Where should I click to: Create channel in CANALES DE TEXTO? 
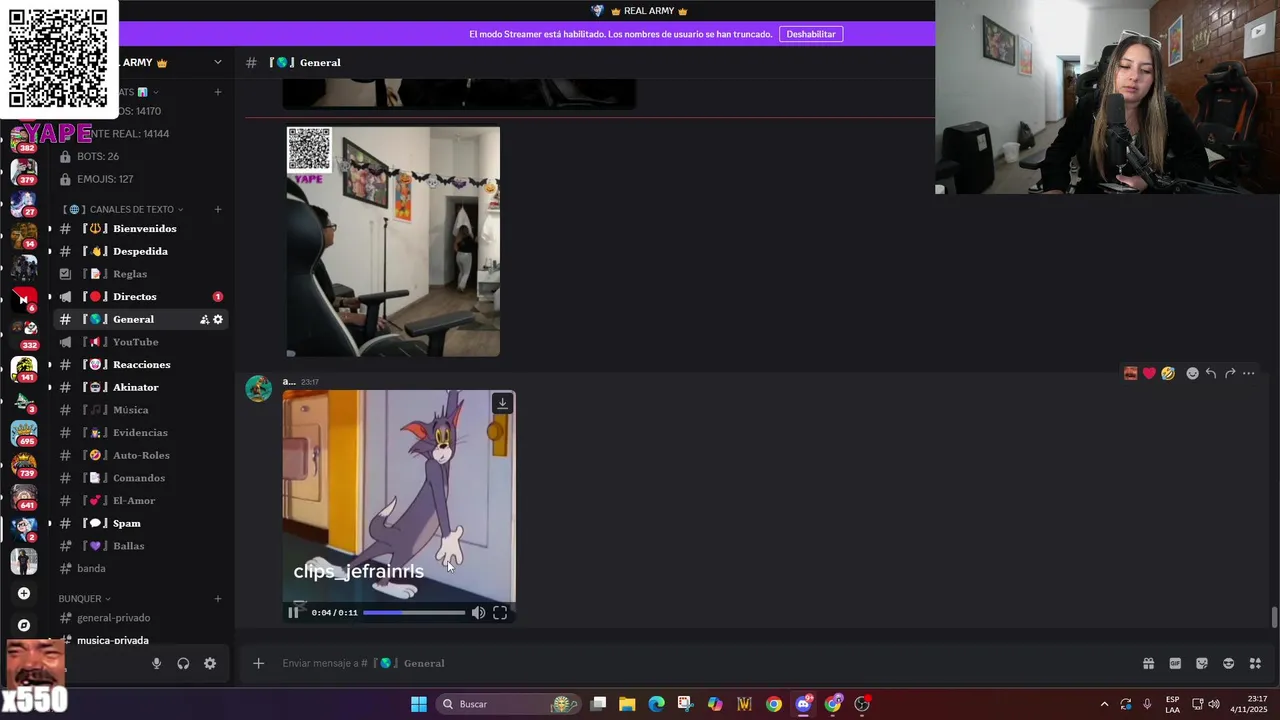pos(217,209)
